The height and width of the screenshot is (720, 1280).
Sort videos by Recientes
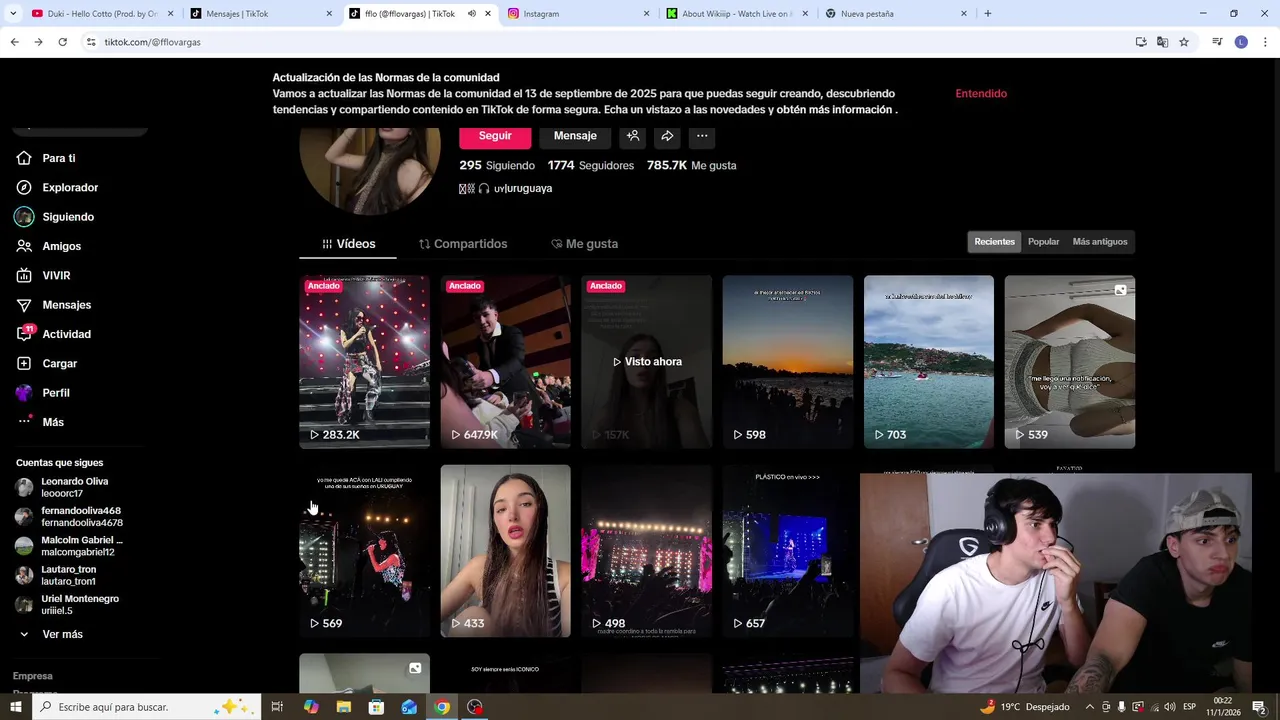tap(994, 242)
